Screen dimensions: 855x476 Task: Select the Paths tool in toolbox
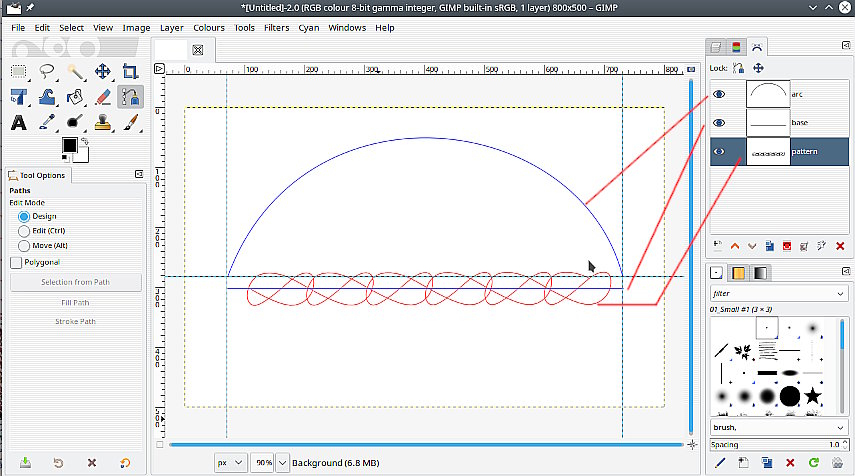[130, 97]
